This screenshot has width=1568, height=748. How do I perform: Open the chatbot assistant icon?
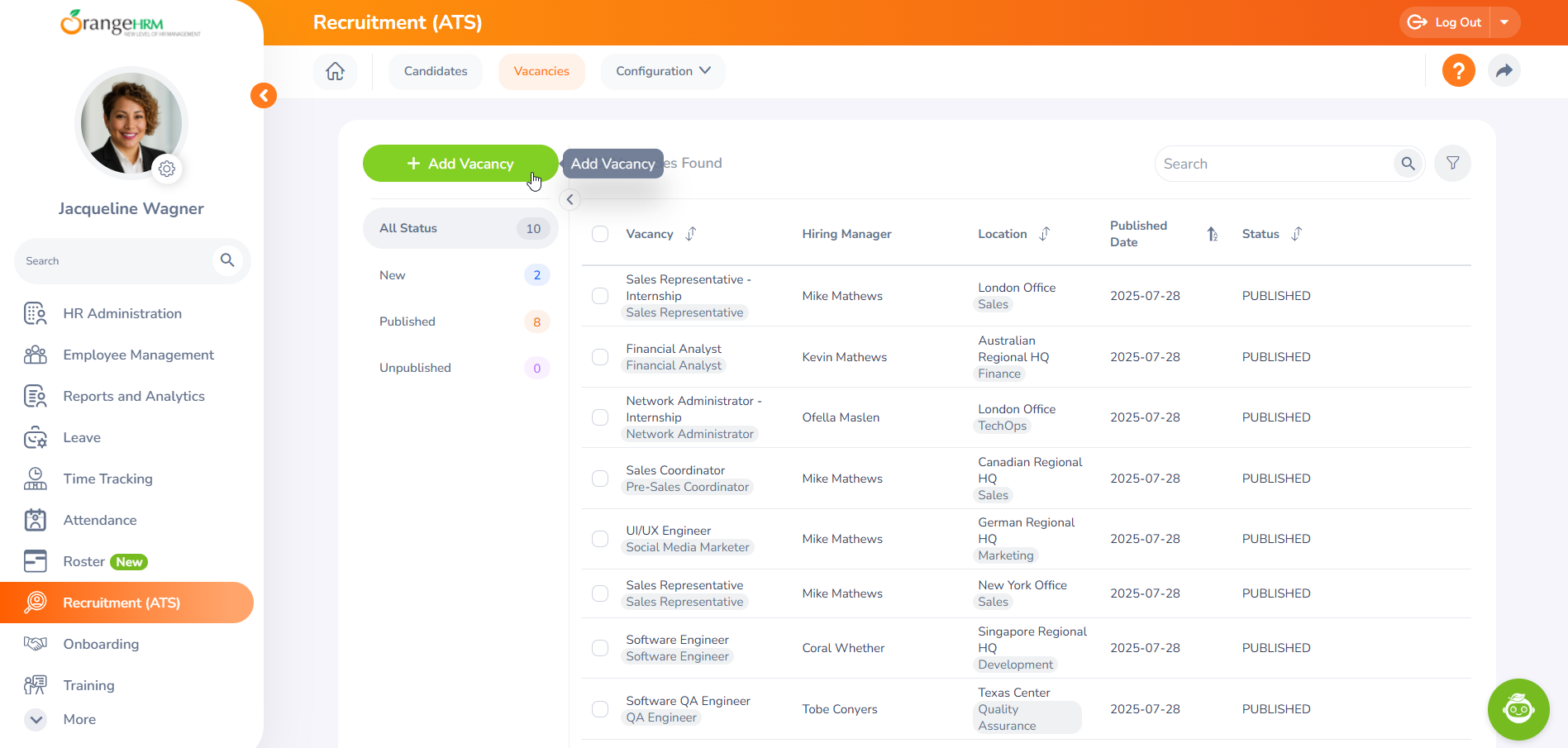click(x=1518, y=709)
